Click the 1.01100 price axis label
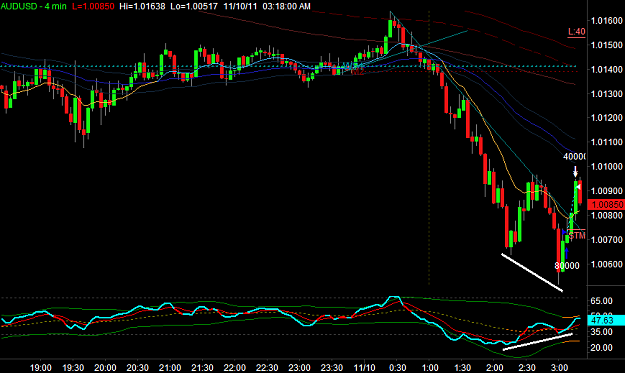 click(x=607, y=142)
